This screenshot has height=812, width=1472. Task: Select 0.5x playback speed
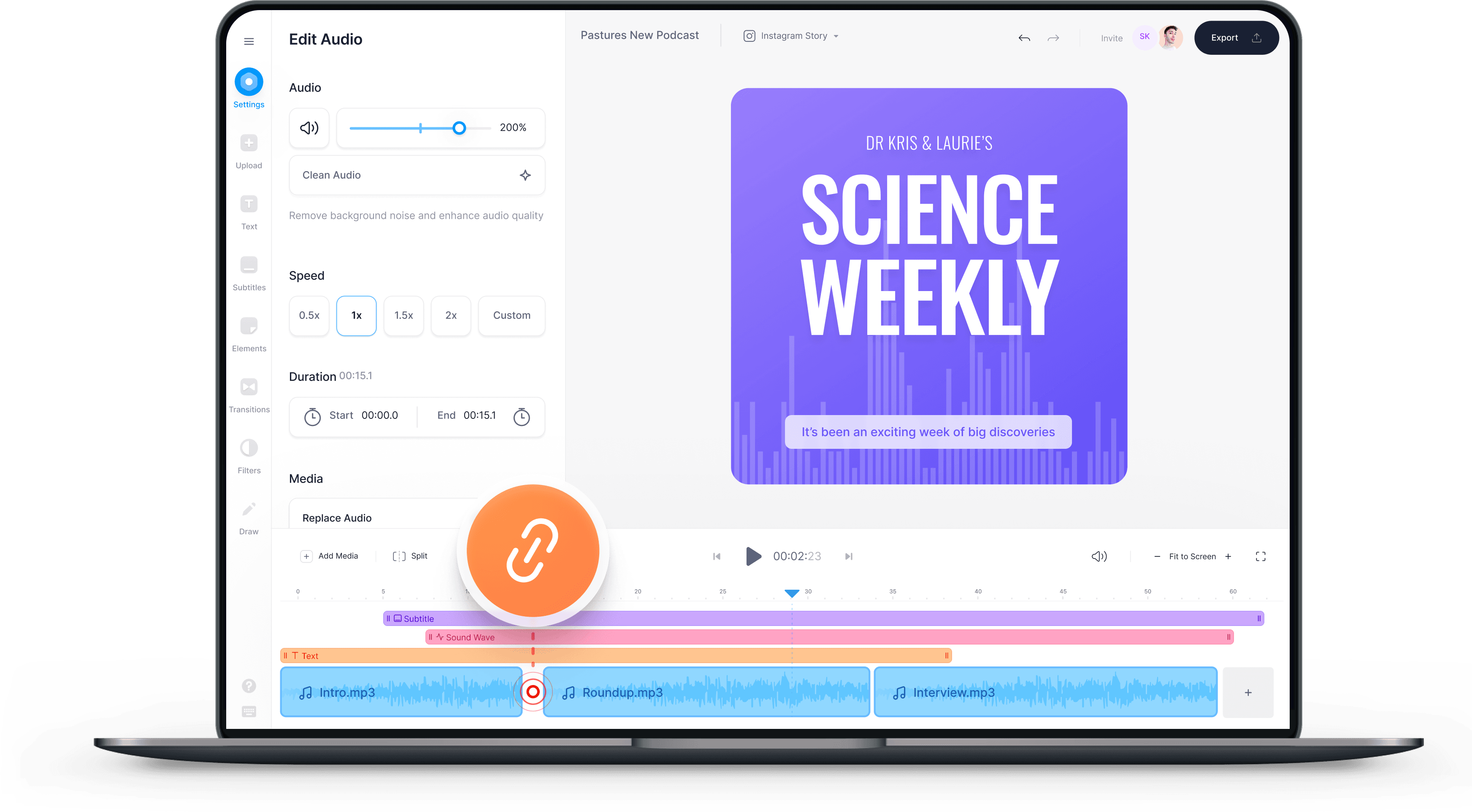tap(309, 314)
